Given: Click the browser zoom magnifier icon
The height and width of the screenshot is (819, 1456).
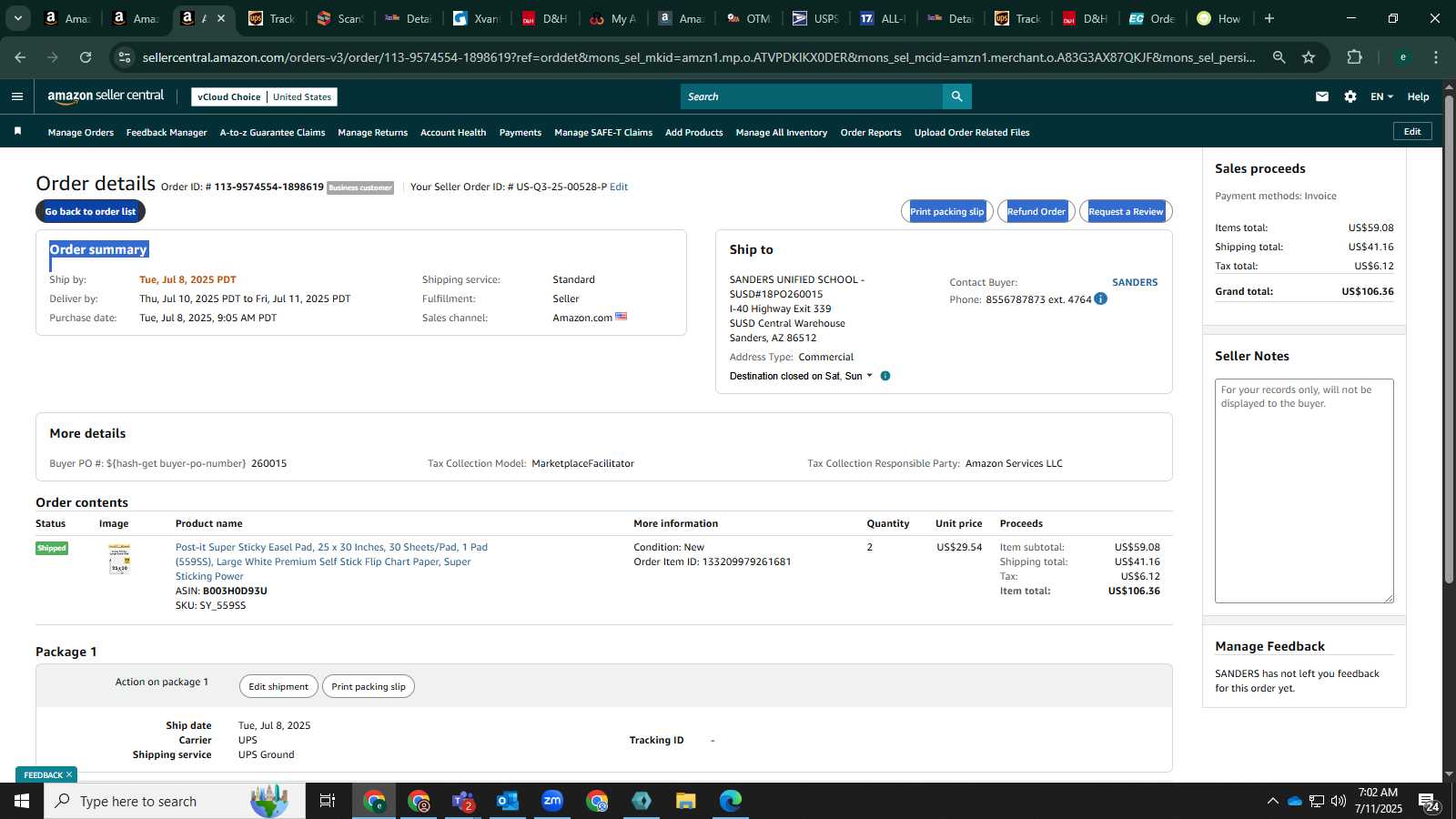Looking at the screenshot, I should (x=1279, y=57).
